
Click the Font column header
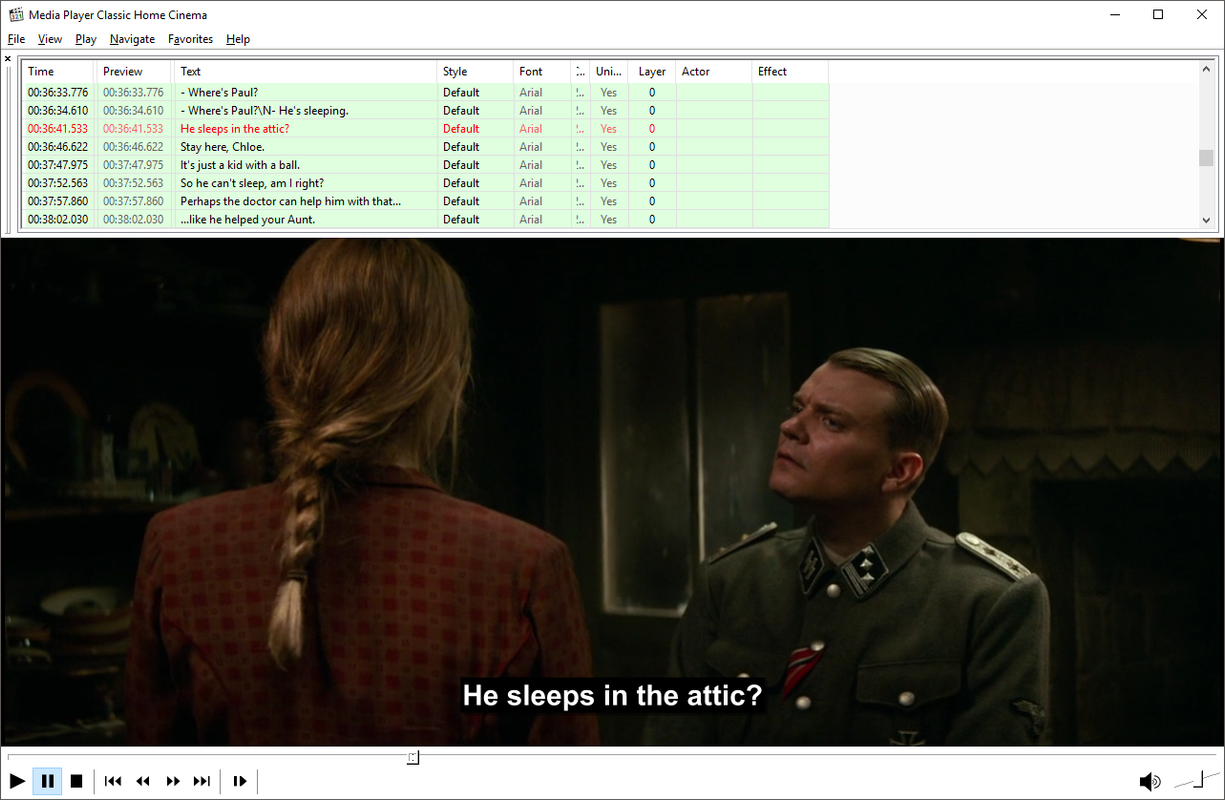(542, 71)
